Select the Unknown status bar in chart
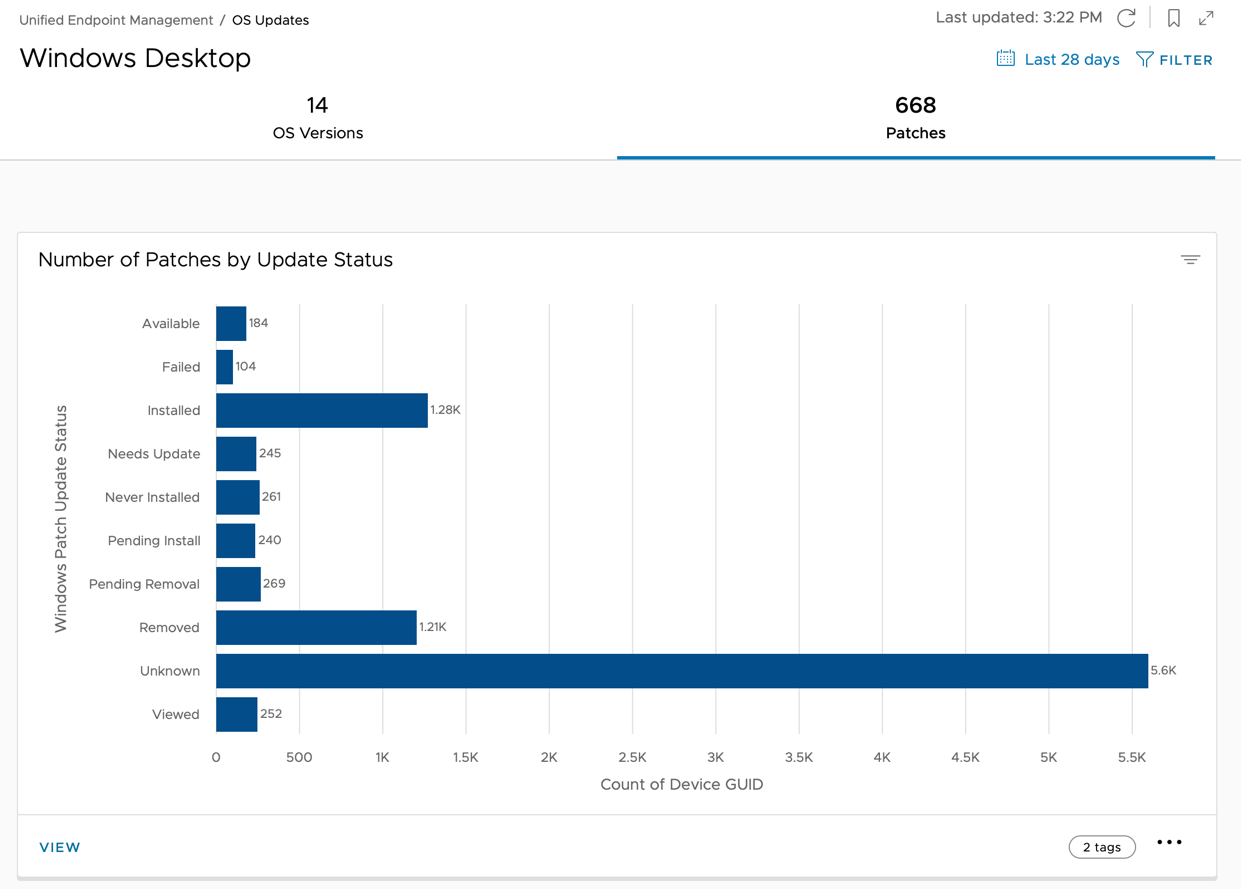1241x889 pixels. click(x=681, y=671)
